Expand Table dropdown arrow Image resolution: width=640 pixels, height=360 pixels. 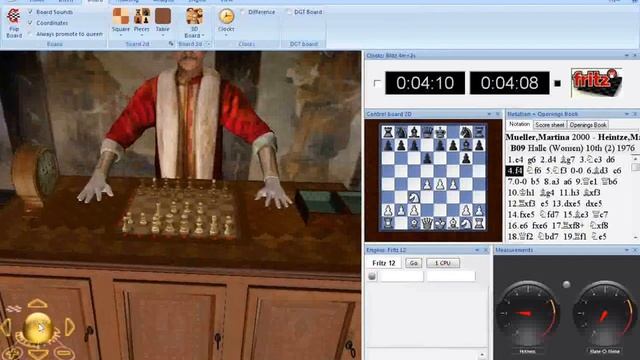pos(162,35)
